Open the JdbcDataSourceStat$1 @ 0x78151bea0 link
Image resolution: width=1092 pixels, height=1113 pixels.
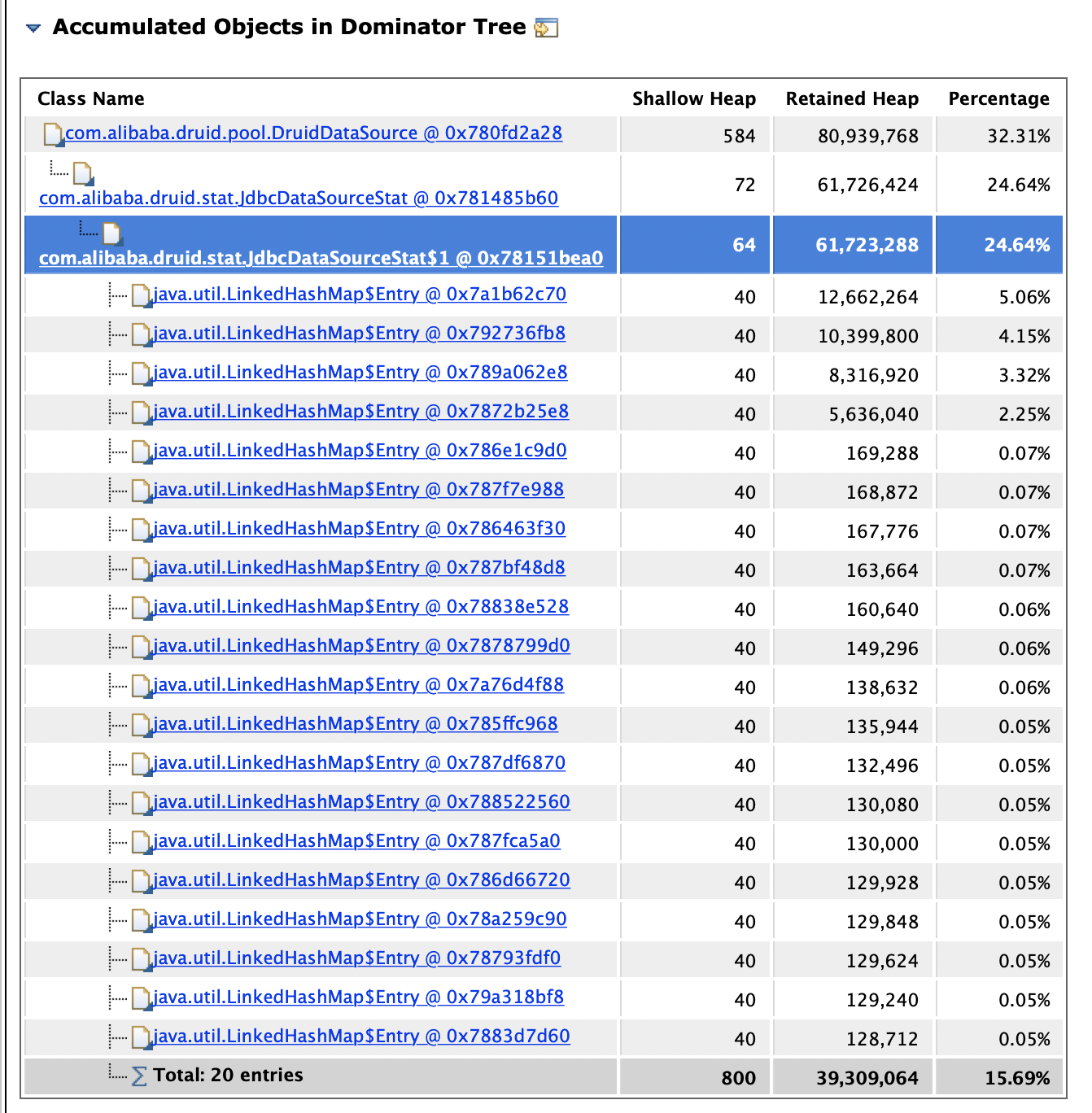[x=321, y=258]
